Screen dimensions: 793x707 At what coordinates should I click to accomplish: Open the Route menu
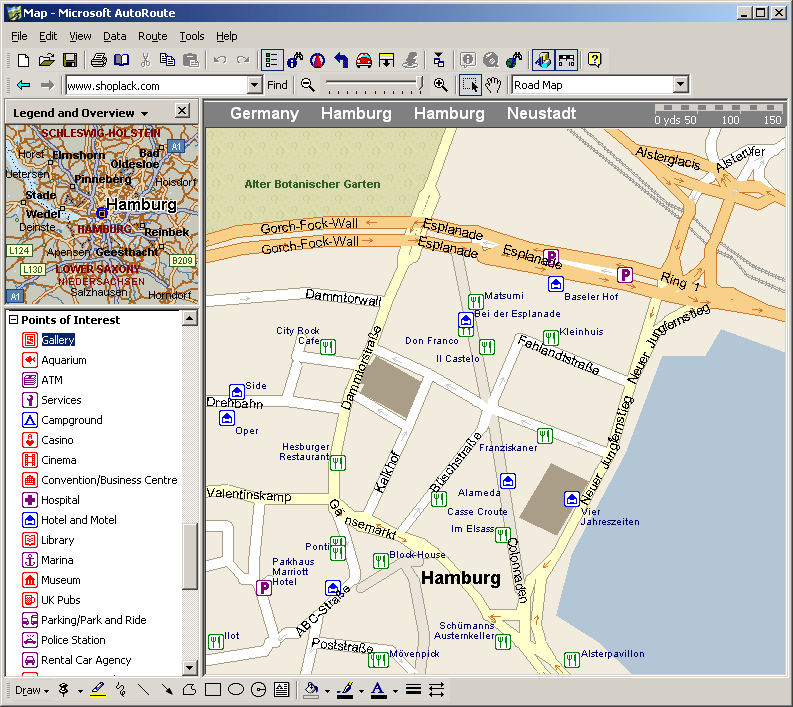click(x=153, y=36)
